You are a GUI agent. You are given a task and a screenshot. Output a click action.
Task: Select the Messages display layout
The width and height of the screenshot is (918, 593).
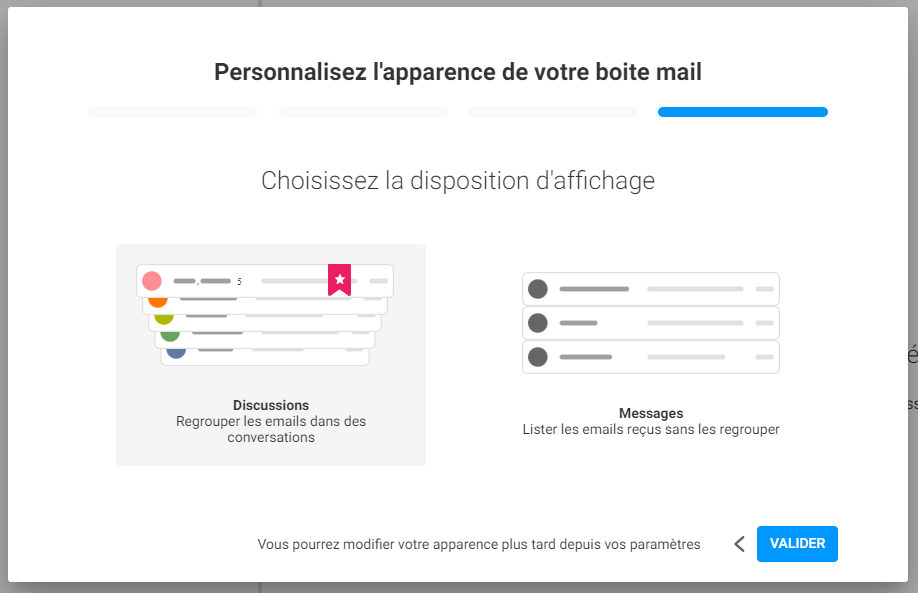click(x=650, y=355)
